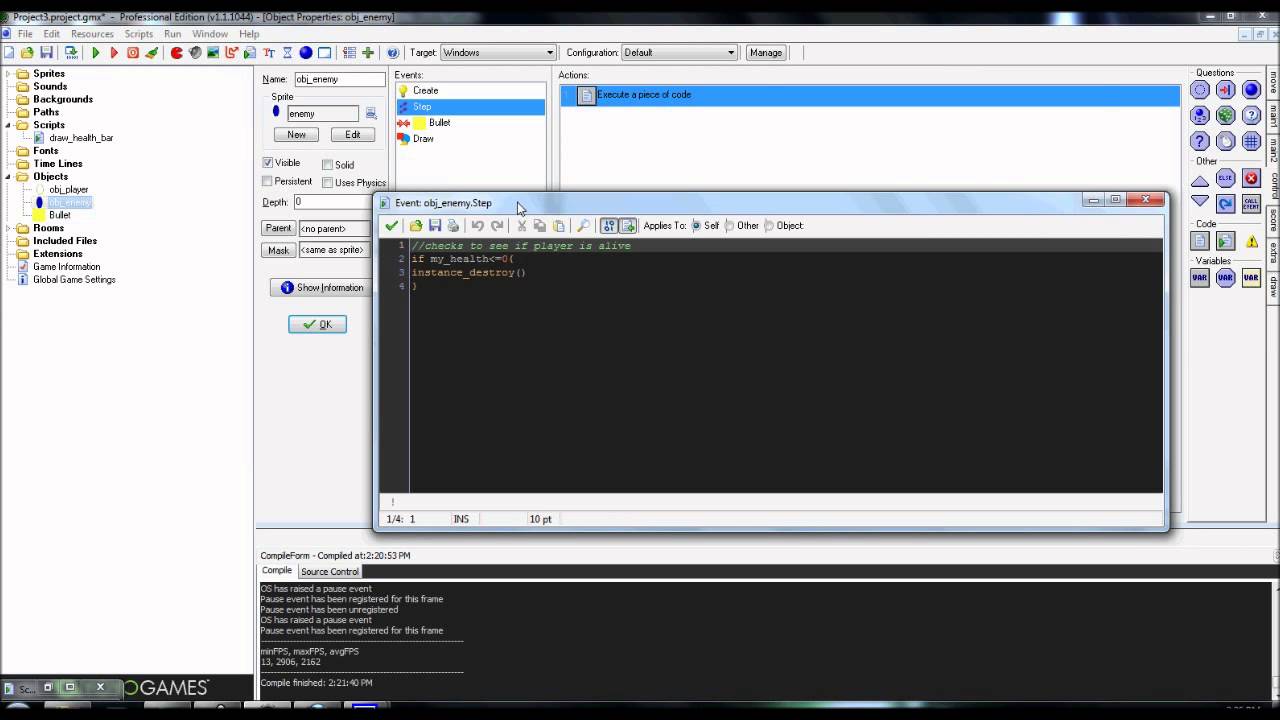The width and height of the screenshot is (1280, 720).
Task: Click the Paste icon in code editor
Action: pyautogui.click(x=559, y=226)
